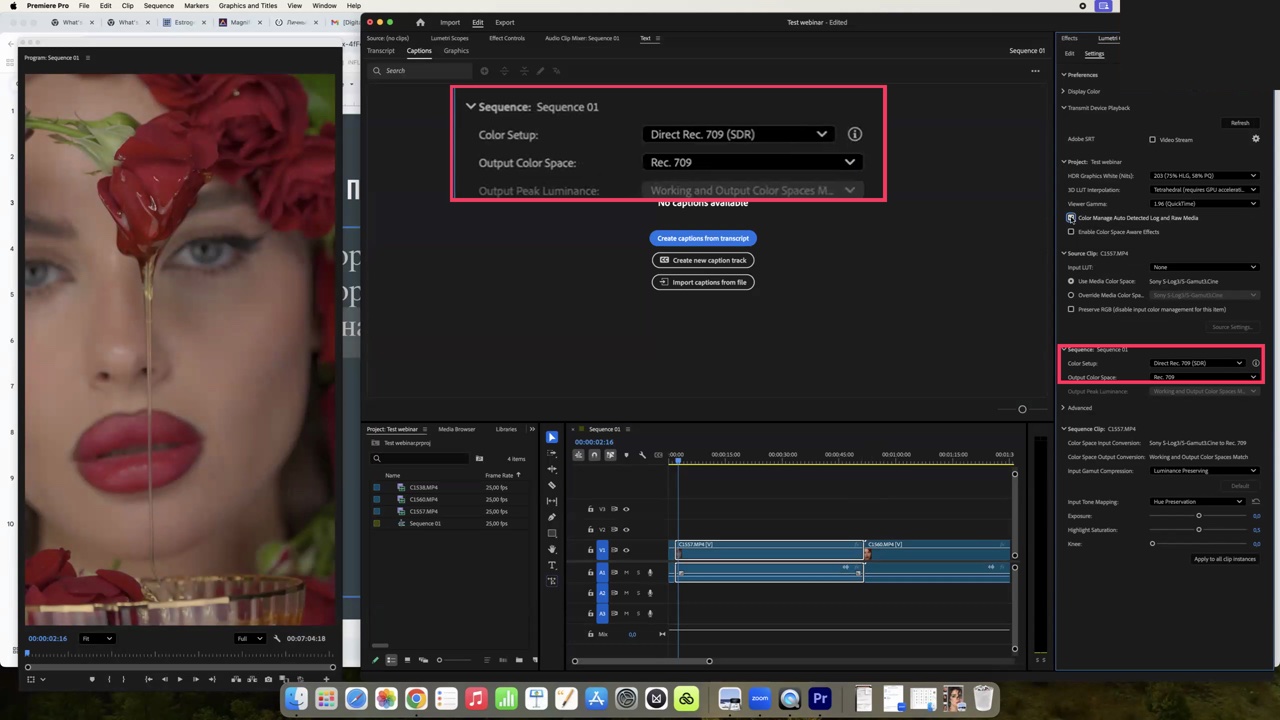Screen dimensions: 1280x720
Task: Adjust the Exposure slider handle
Action: pos(1199,516)
